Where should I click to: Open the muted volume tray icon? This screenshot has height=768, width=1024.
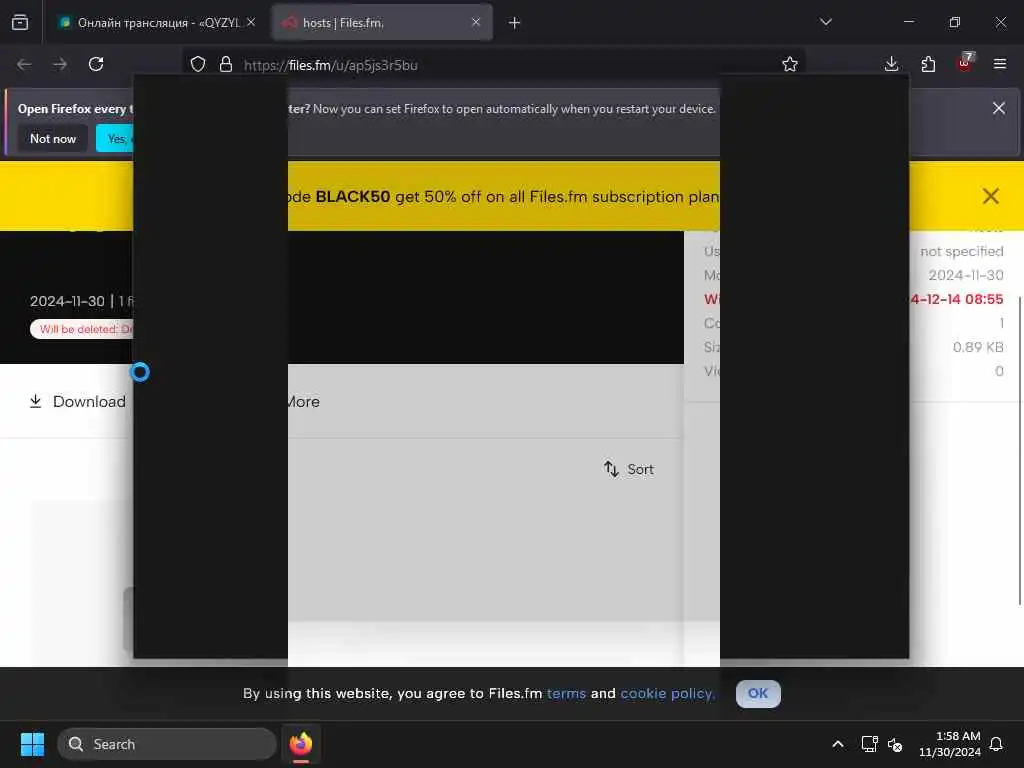[895, 744]
